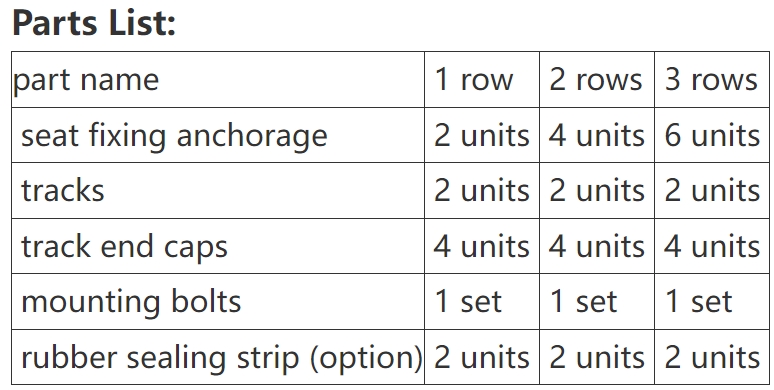
Task: Select the tracks row label
Action: click(x=218, y=191)
